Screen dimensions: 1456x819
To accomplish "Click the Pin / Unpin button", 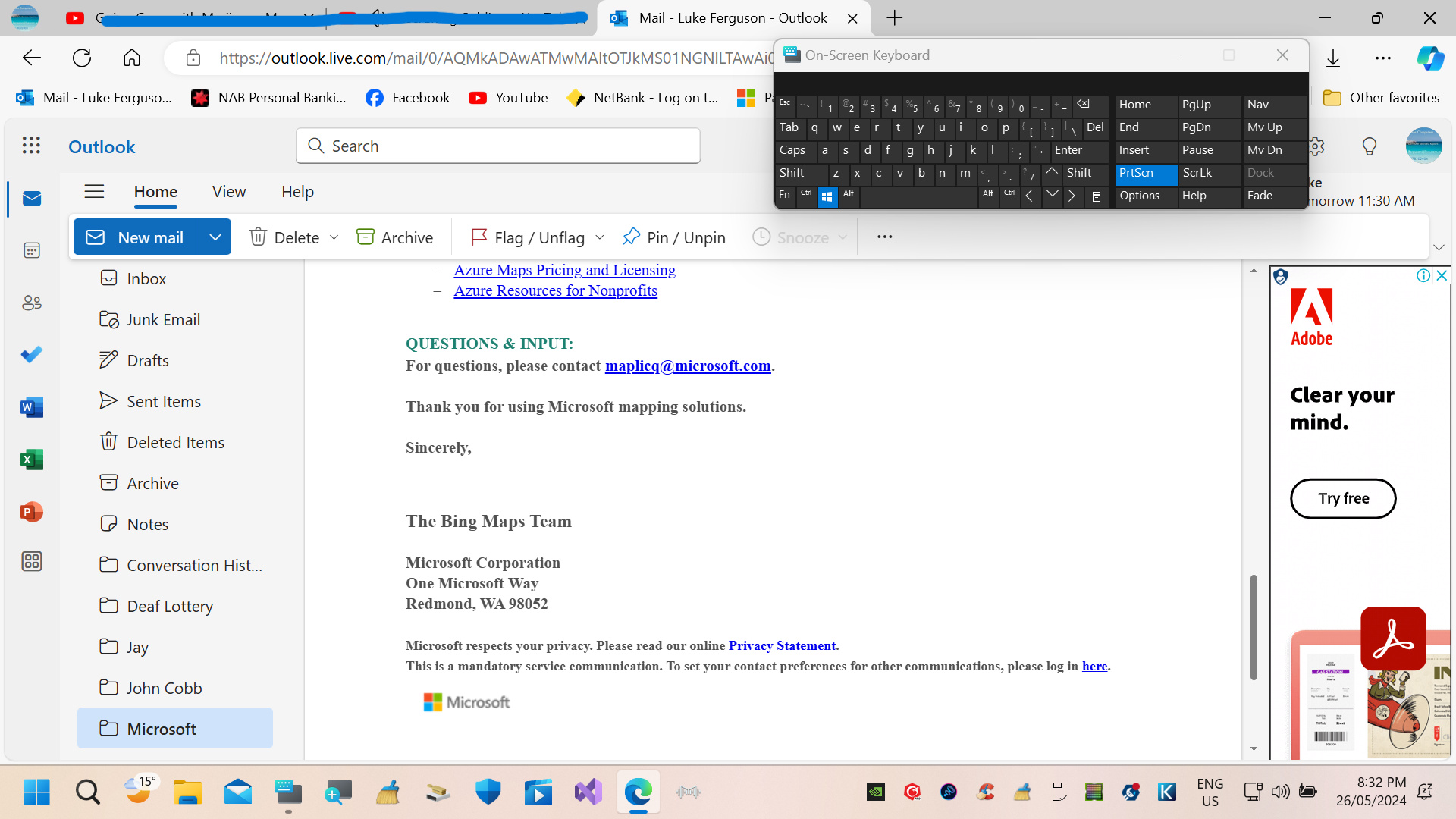I will point(673,237).
